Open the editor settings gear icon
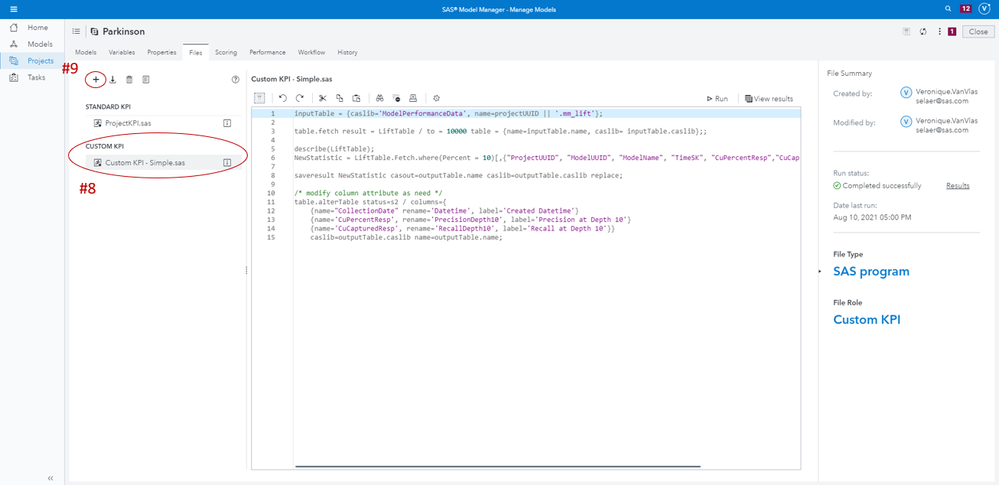The width and height of the screenshot is (999, 489). (x=435, y=98)
